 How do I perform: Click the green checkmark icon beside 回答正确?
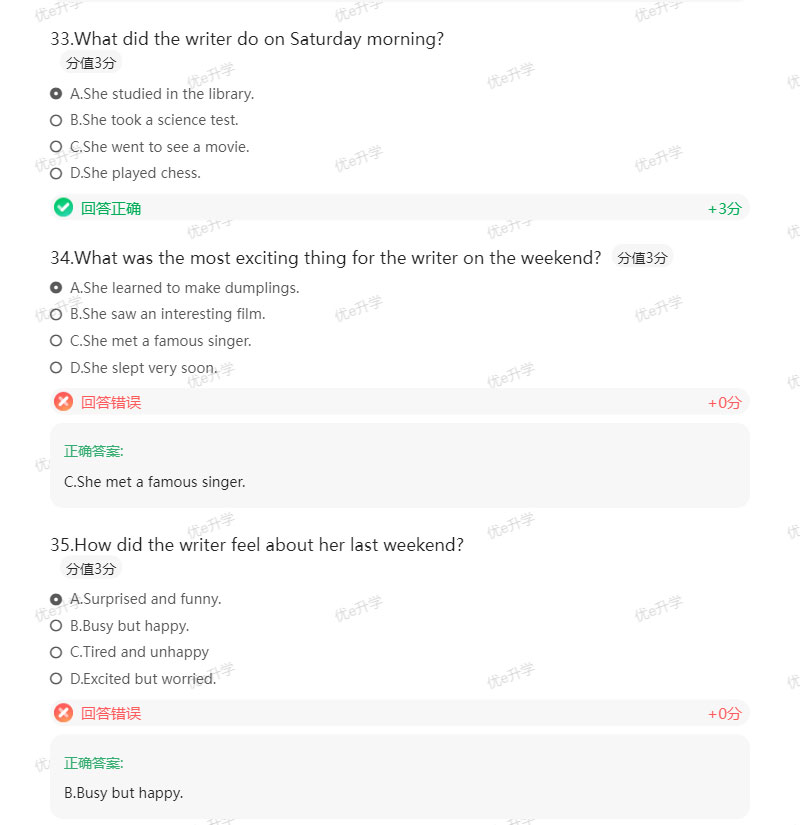[x=63, y=207]
